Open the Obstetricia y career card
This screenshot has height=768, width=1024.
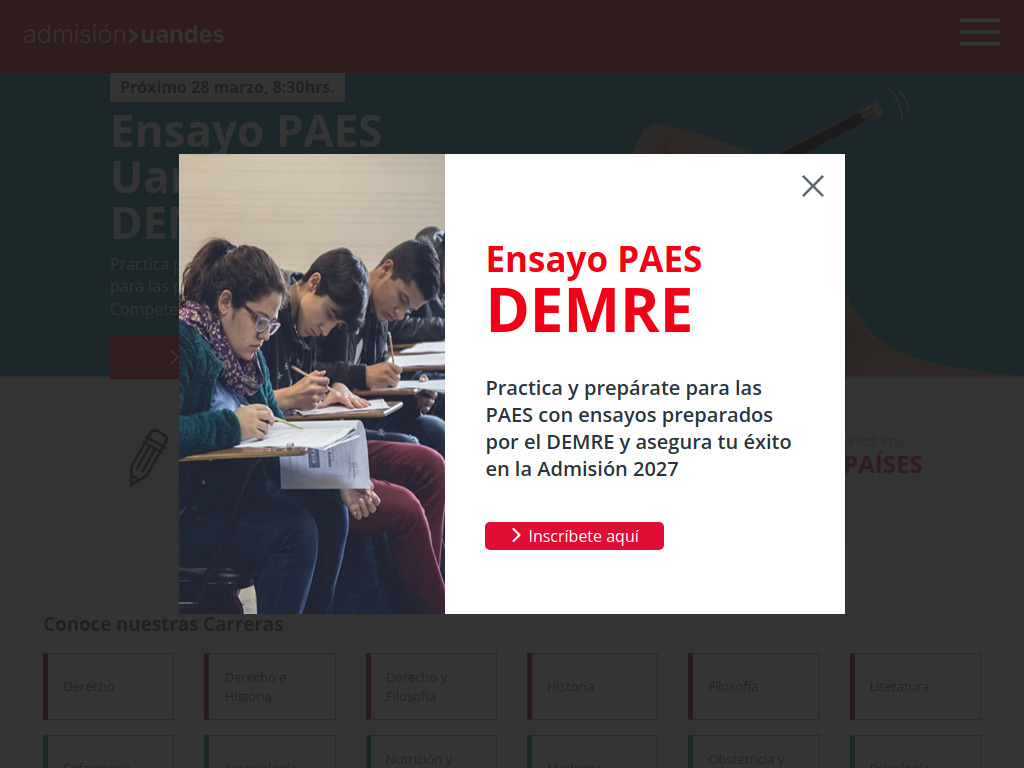[754, 752]
